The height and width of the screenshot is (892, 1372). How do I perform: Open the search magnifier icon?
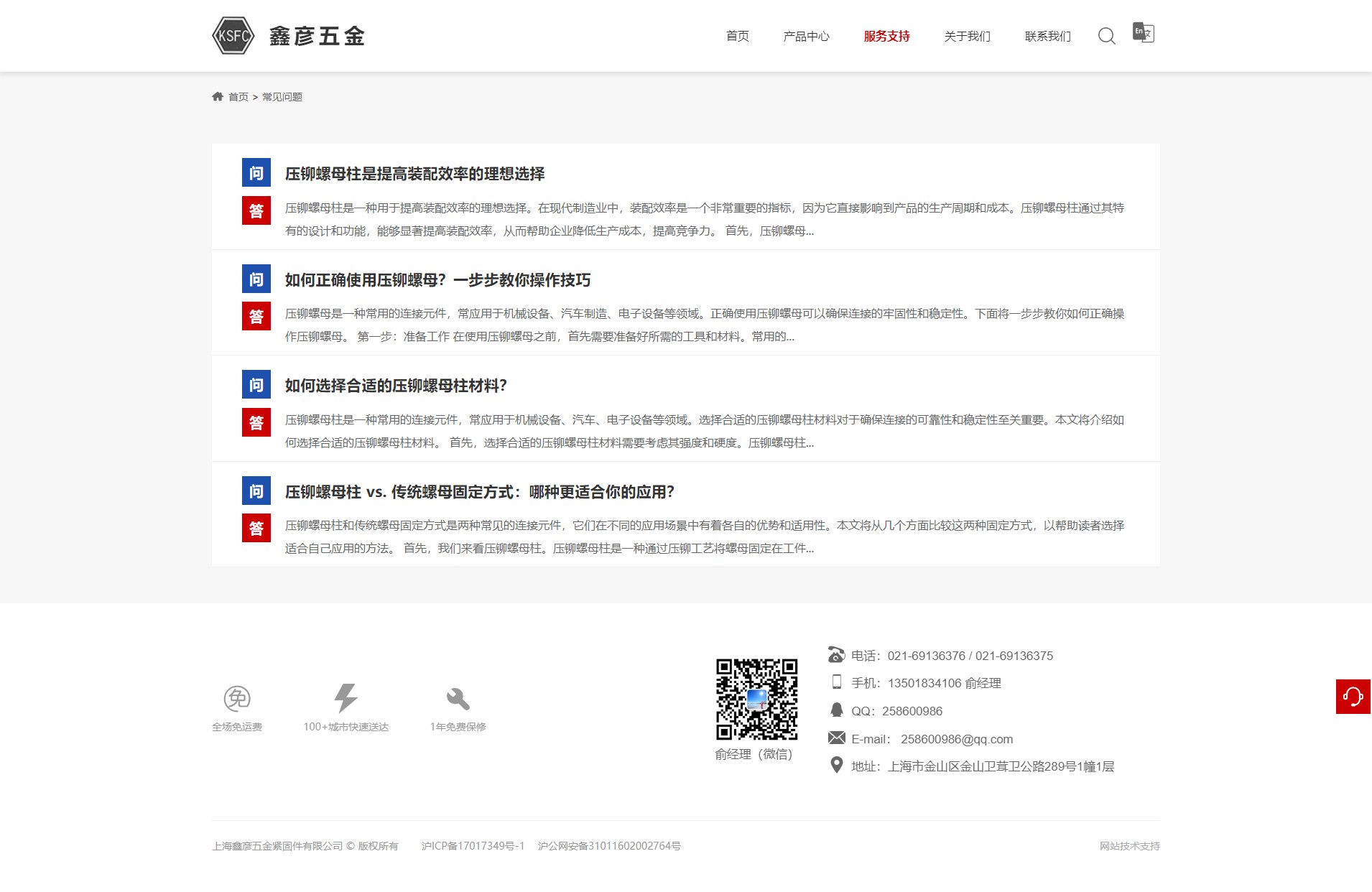coord(1106,36)
